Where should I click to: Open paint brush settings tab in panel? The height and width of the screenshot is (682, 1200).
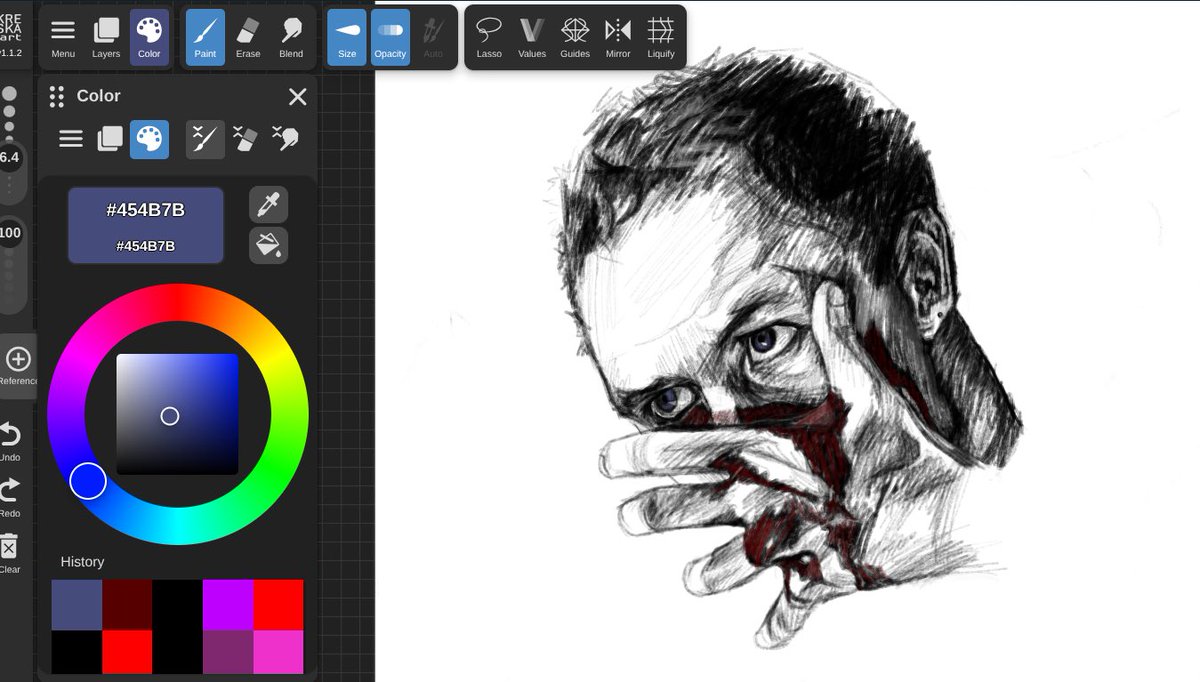tap(205, 139)
